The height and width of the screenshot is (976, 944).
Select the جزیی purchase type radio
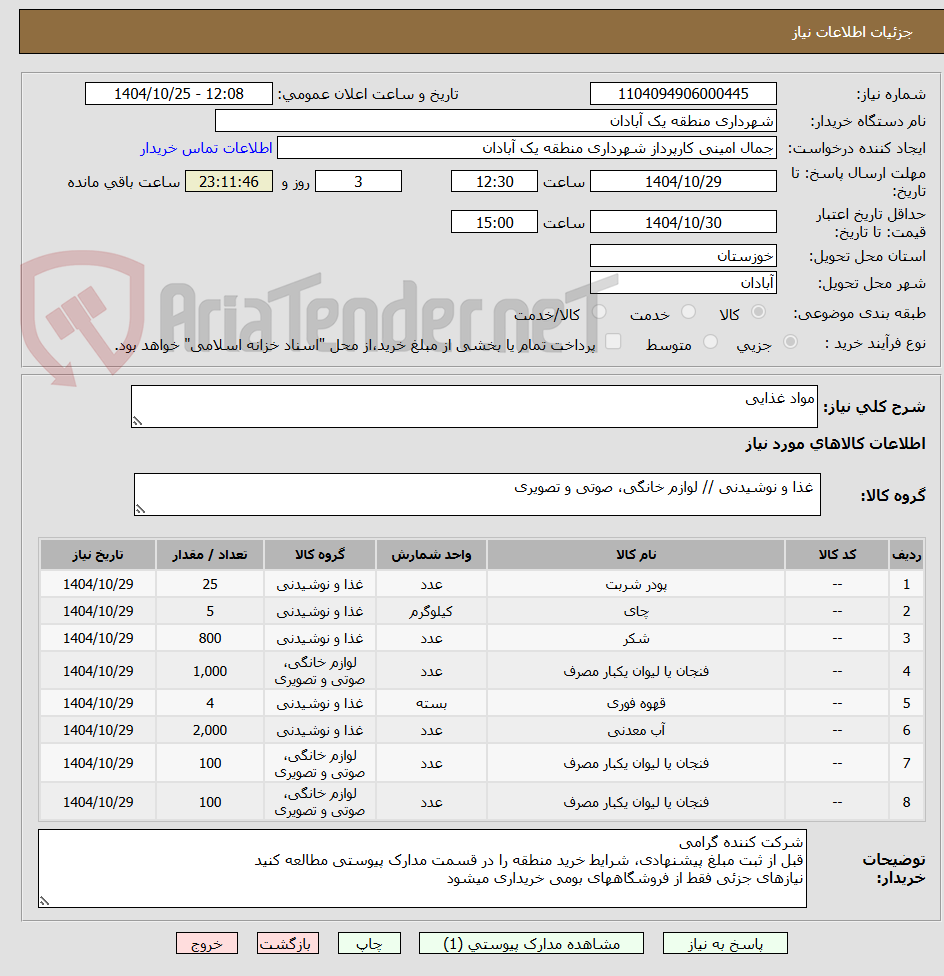790,342
